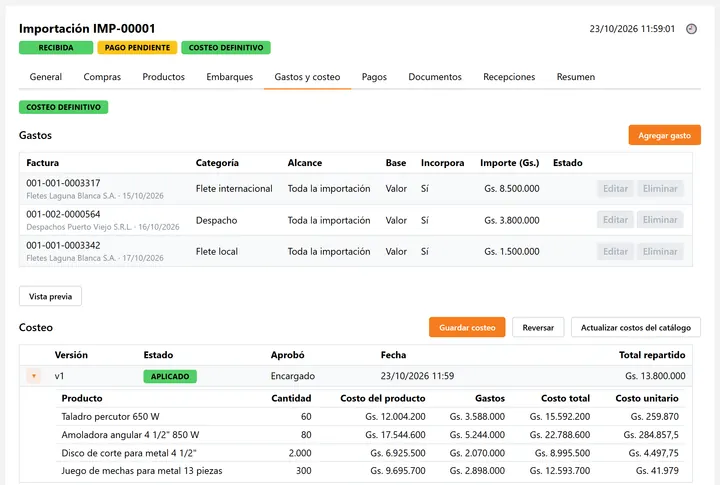Click the RECIBIDA status badge

pyautogui.click(x=56, y=48)
